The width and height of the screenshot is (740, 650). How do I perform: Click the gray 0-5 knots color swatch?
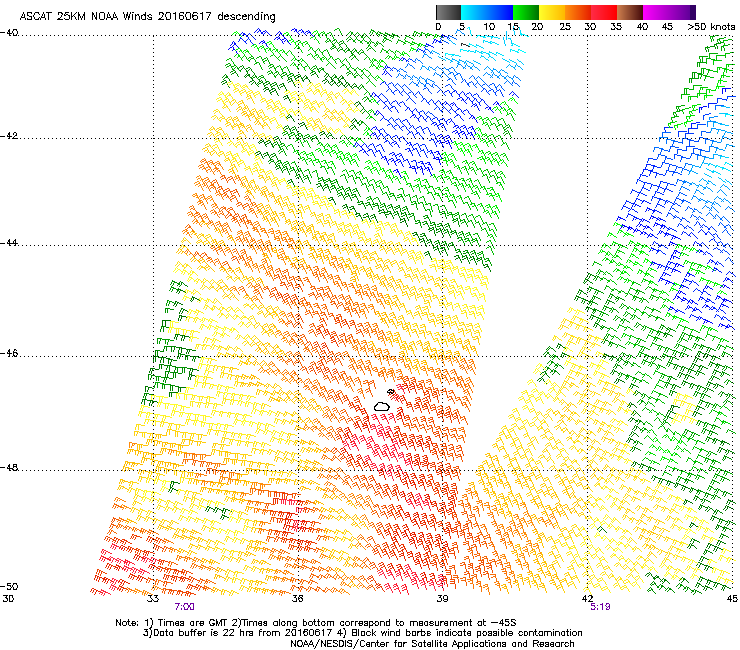click(448, 12)
